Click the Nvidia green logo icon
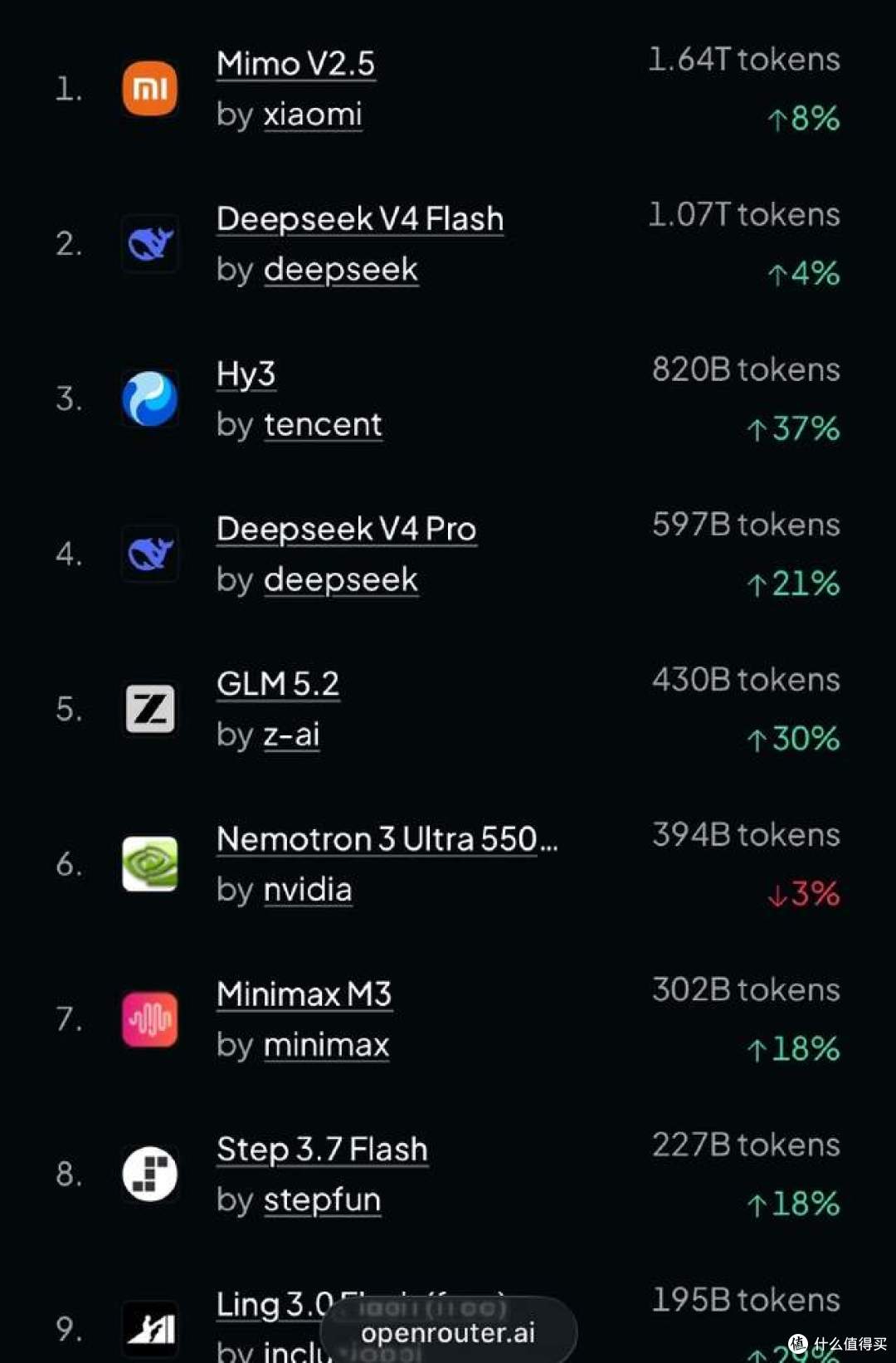896x1363 pixels. 150,864
